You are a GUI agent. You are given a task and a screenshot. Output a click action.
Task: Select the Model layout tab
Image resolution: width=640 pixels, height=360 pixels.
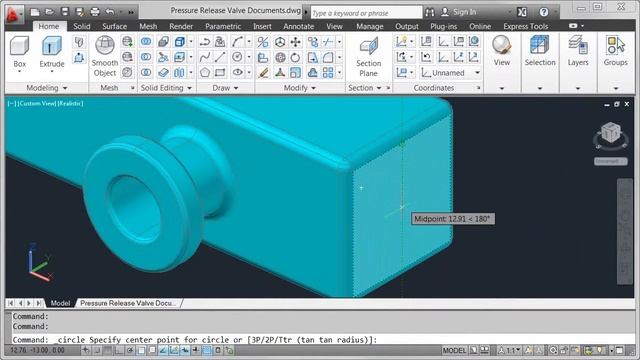click(x=60, y=303)
